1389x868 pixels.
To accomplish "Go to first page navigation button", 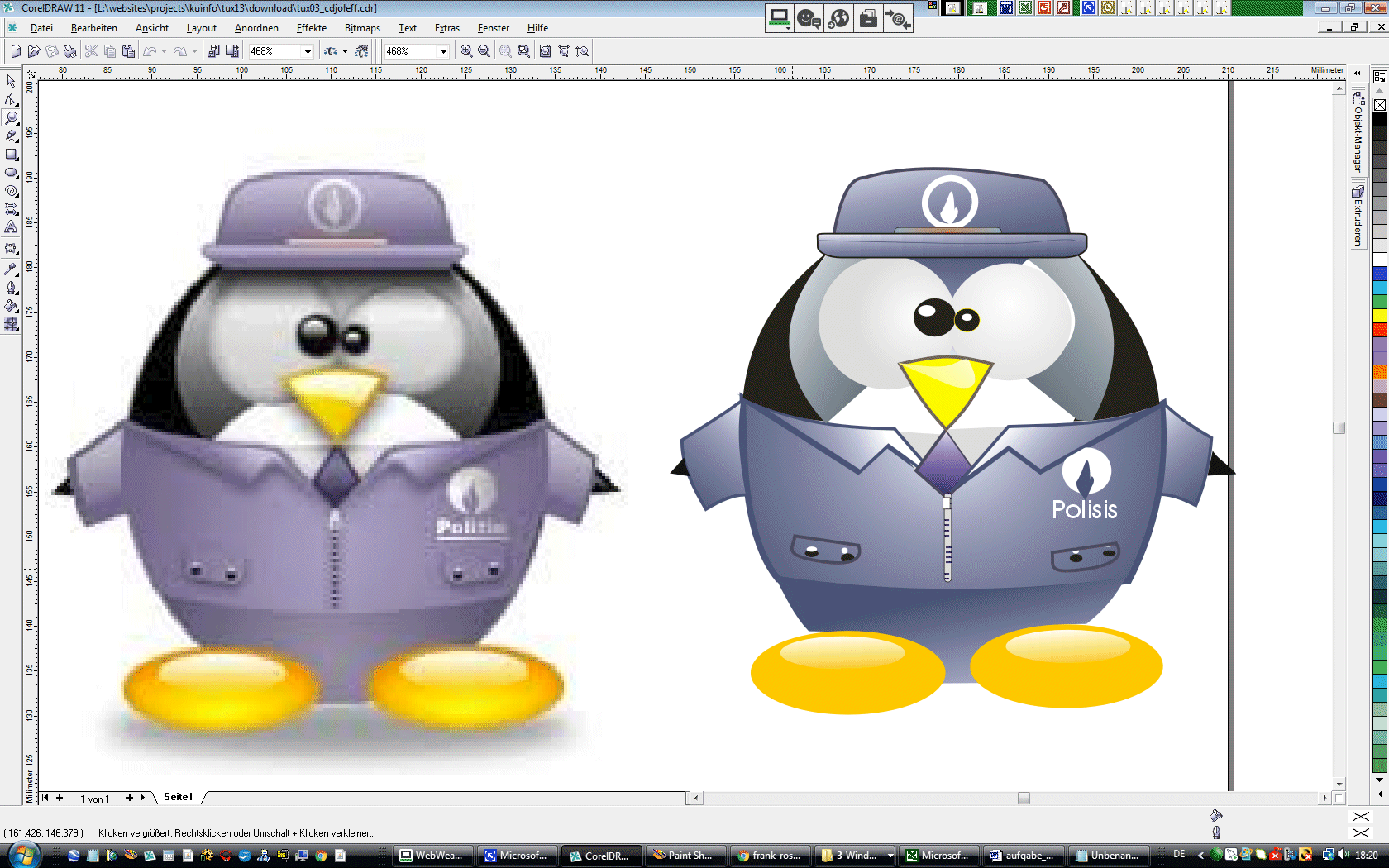I will click(x=45, y=798).
